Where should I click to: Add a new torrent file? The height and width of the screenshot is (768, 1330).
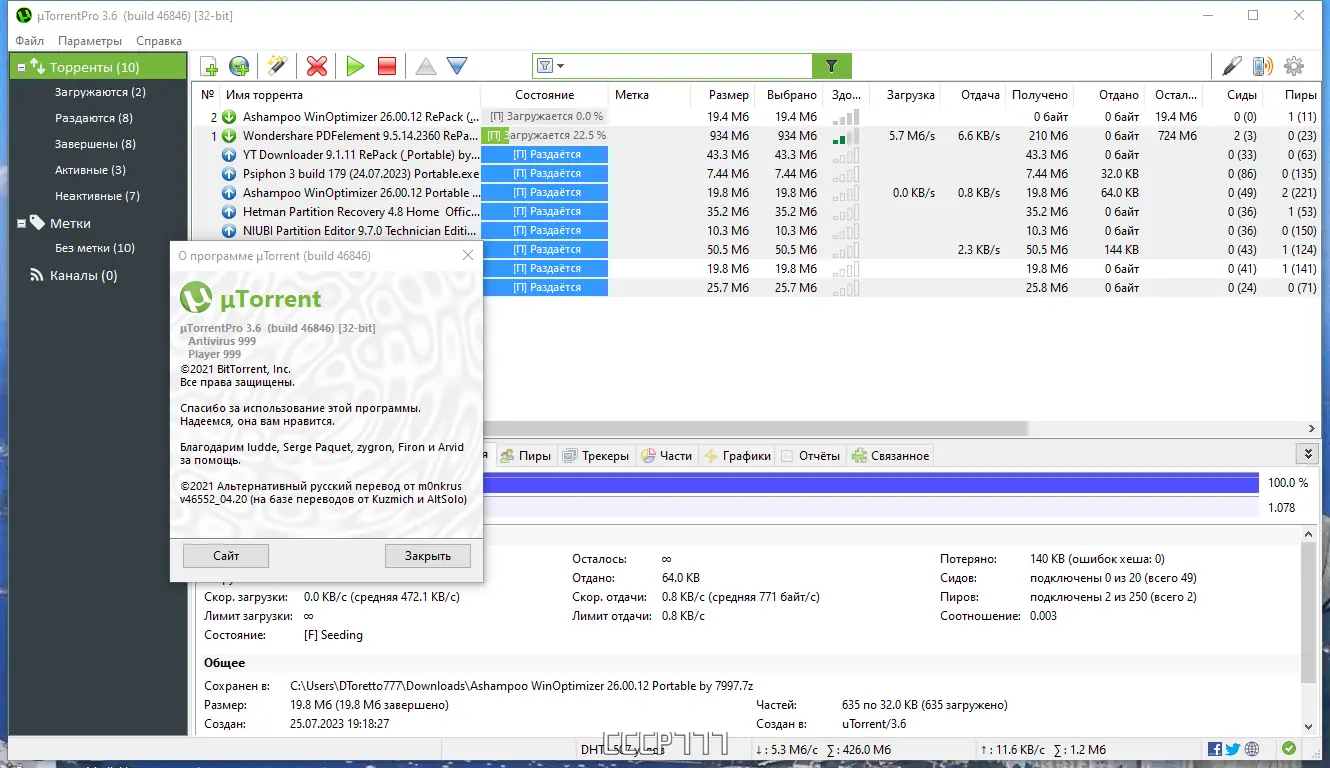tap(209, 65)
